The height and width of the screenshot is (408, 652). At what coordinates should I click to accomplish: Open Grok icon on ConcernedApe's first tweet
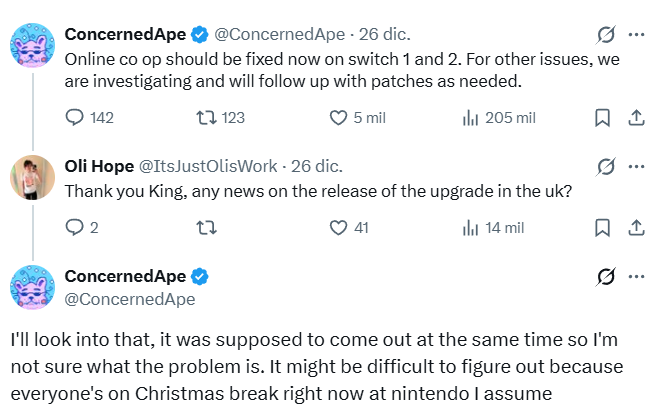(x=605, y=35)
